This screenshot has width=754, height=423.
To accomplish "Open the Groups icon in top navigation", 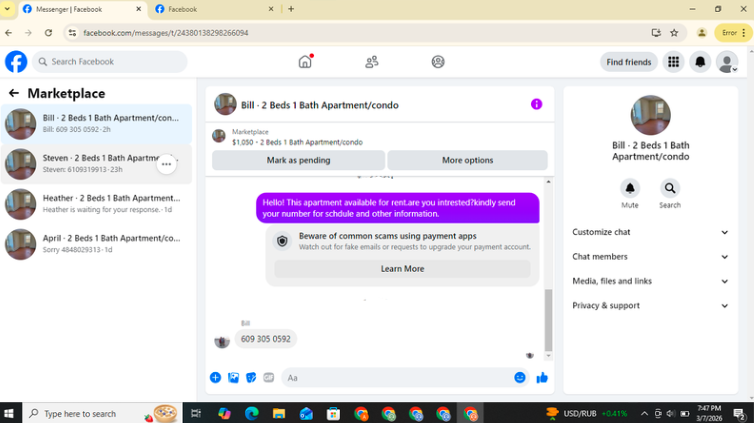I will point(438,62).
